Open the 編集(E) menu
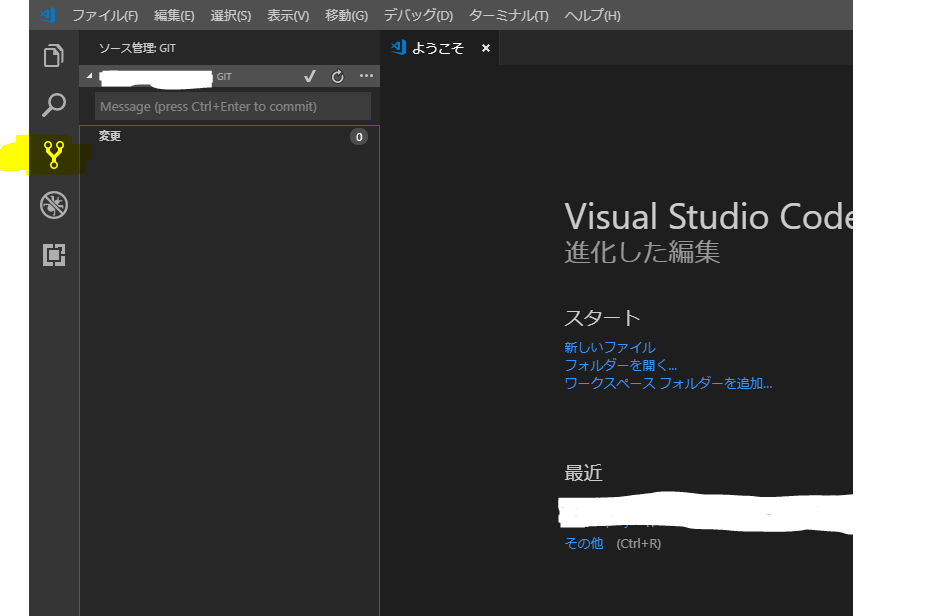 point(174,16)
